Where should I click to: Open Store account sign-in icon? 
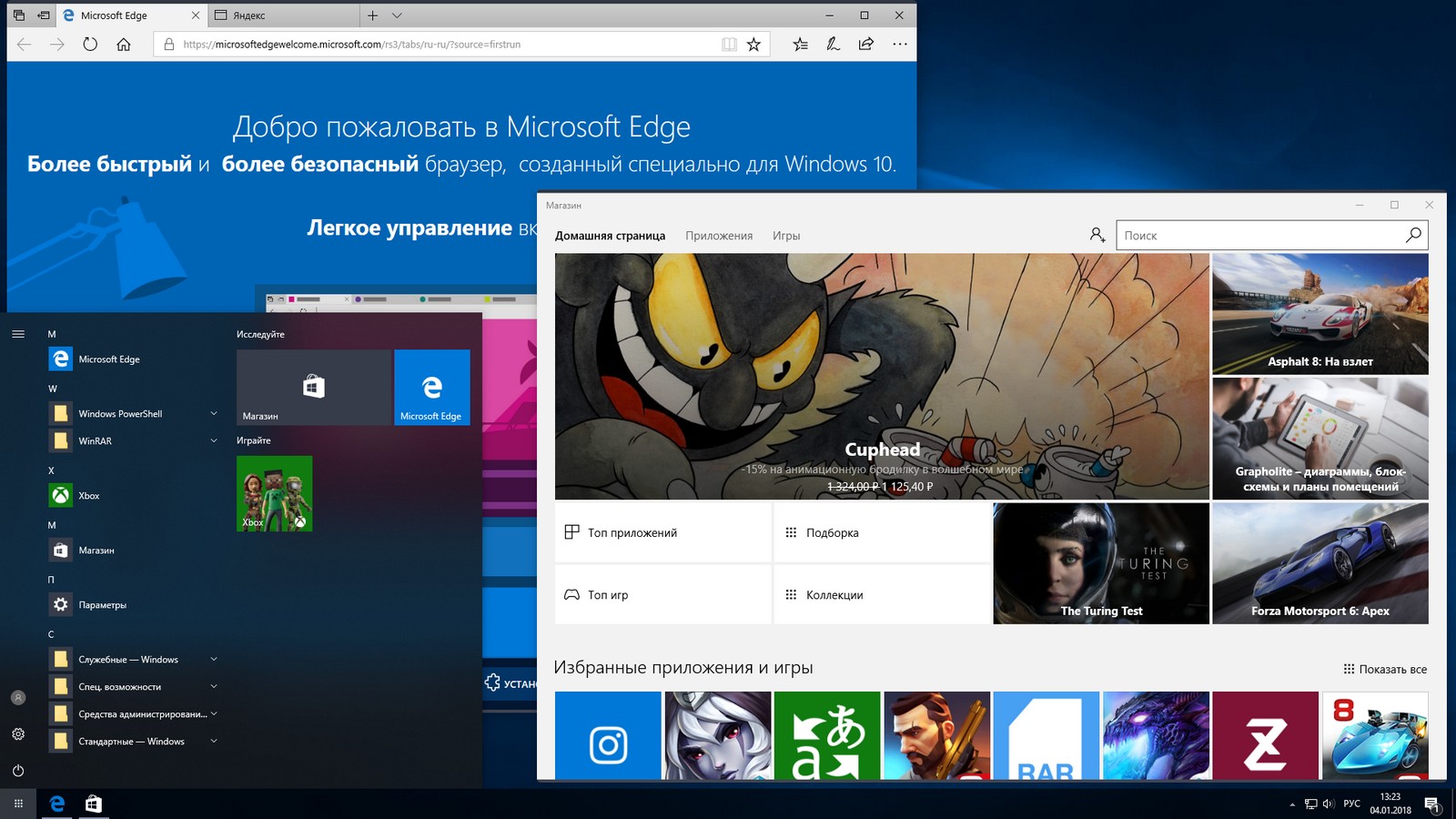point(1097,235)
